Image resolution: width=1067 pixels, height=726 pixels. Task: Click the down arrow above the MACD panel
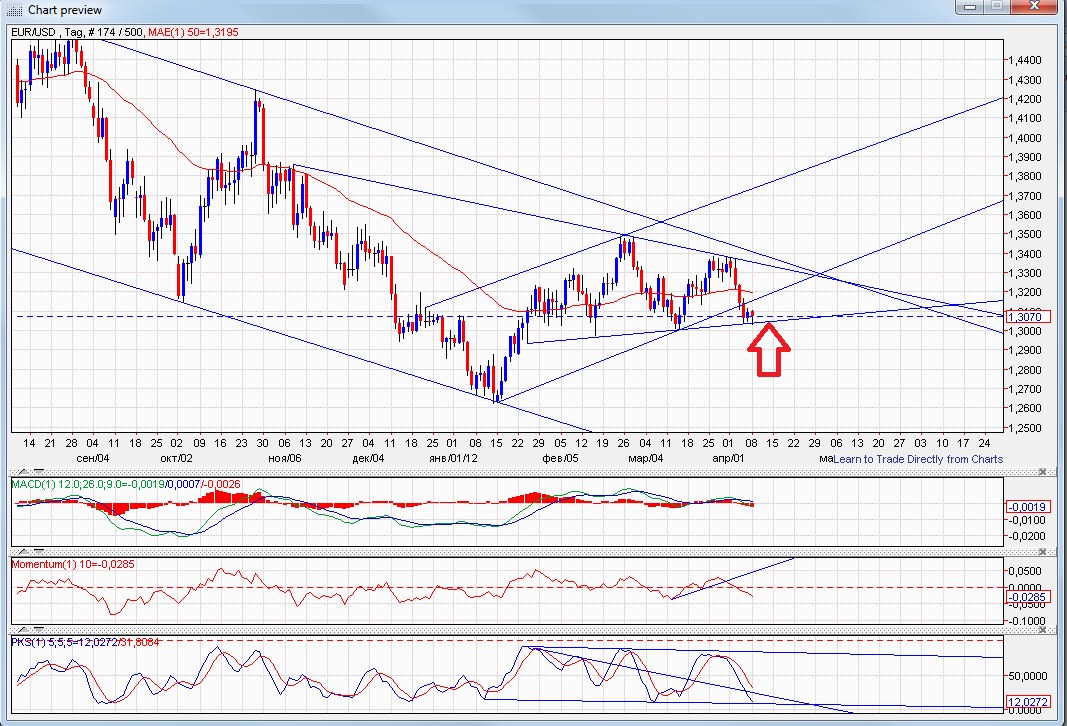[x=37, y=471]
